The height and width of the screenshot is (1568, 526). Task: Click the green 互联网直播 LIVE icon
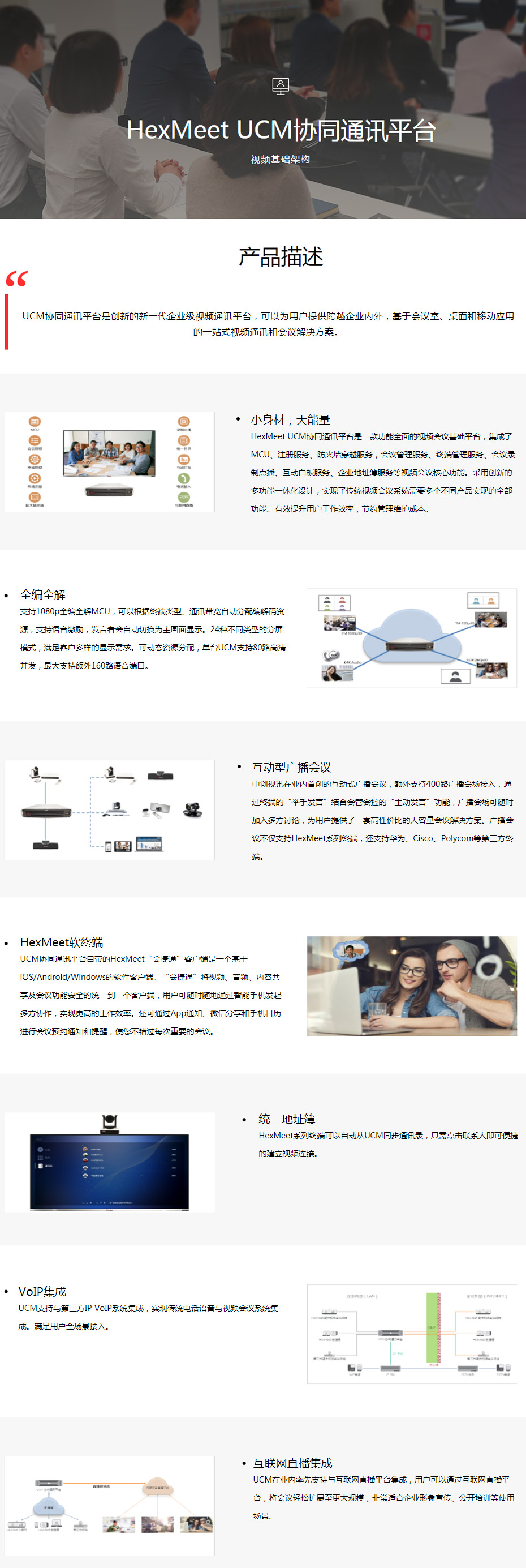coord(184,498)
